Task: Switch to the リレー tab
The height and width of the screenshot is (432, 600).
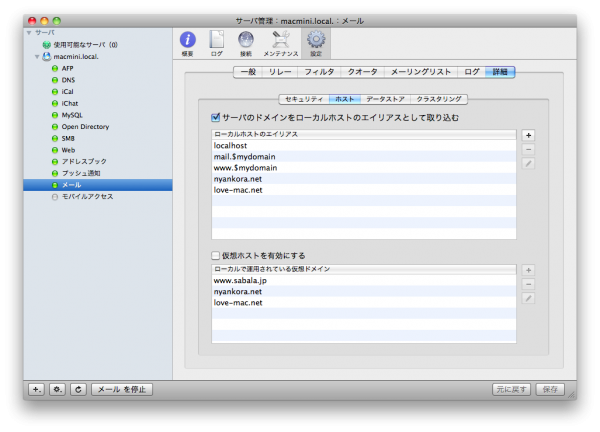Action: [x=280, y=72]
